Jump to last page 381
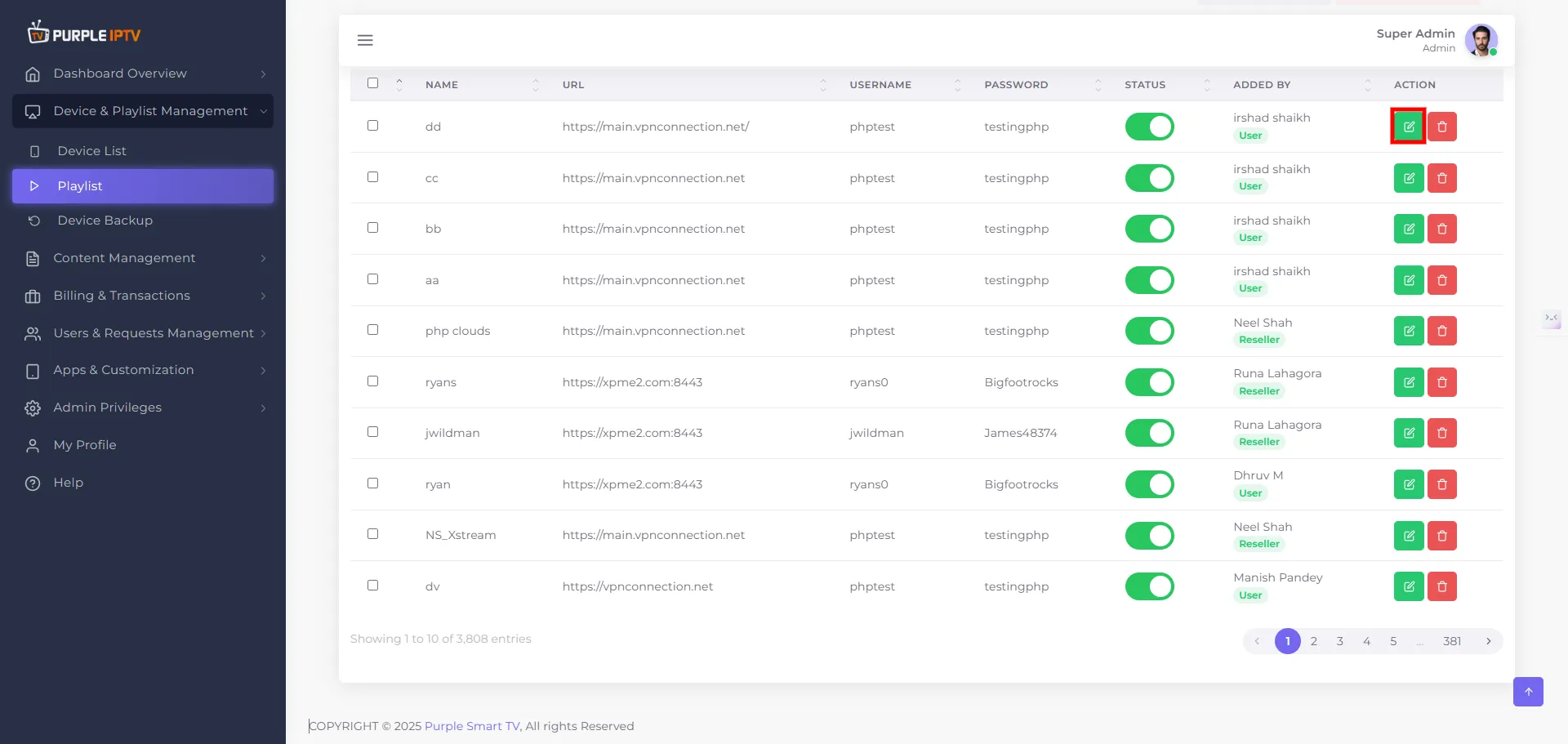1568x744 pixels. pos(1452,641)
